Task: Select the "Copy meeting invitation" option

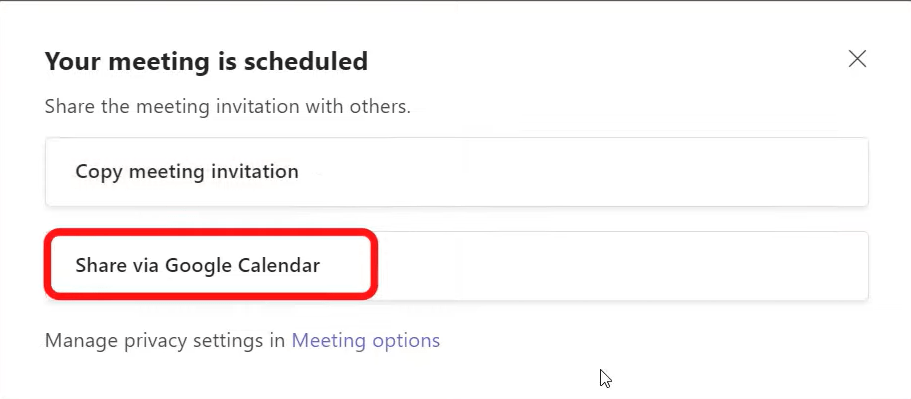Action: (457, 172)
